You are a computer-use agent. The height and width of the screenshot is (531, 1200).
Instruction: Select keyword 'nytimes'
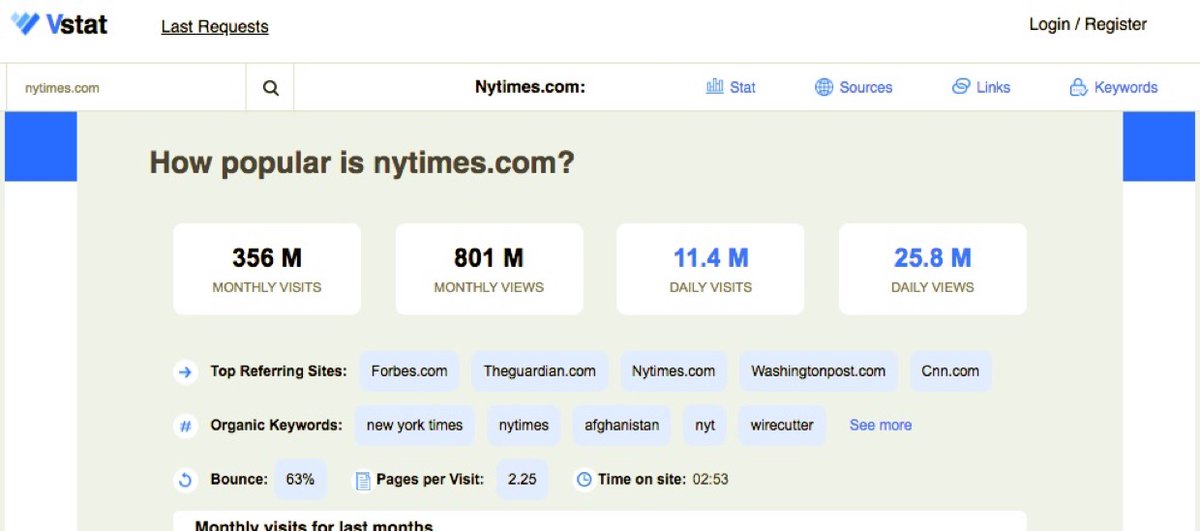(524, 425)
